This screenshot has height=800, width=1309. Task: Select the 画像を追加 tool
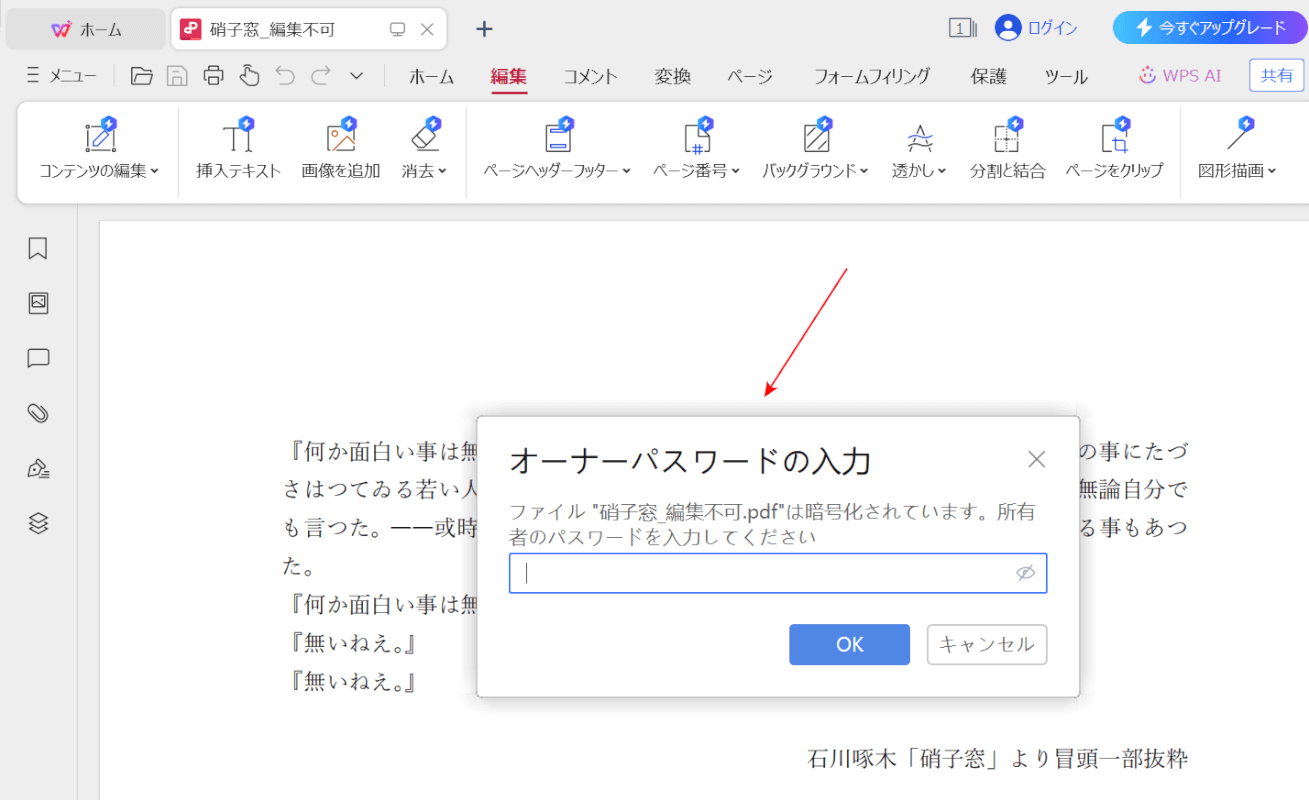[341, 149]
